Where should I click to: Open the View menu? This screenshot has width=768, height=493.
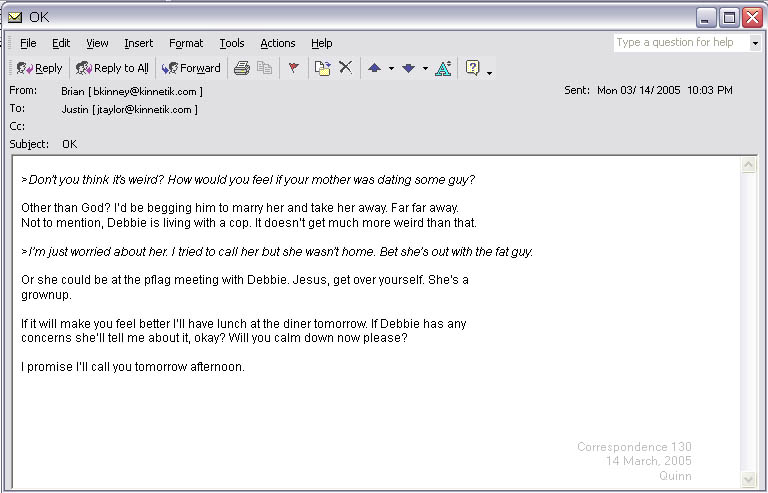[x=97, y=43]
